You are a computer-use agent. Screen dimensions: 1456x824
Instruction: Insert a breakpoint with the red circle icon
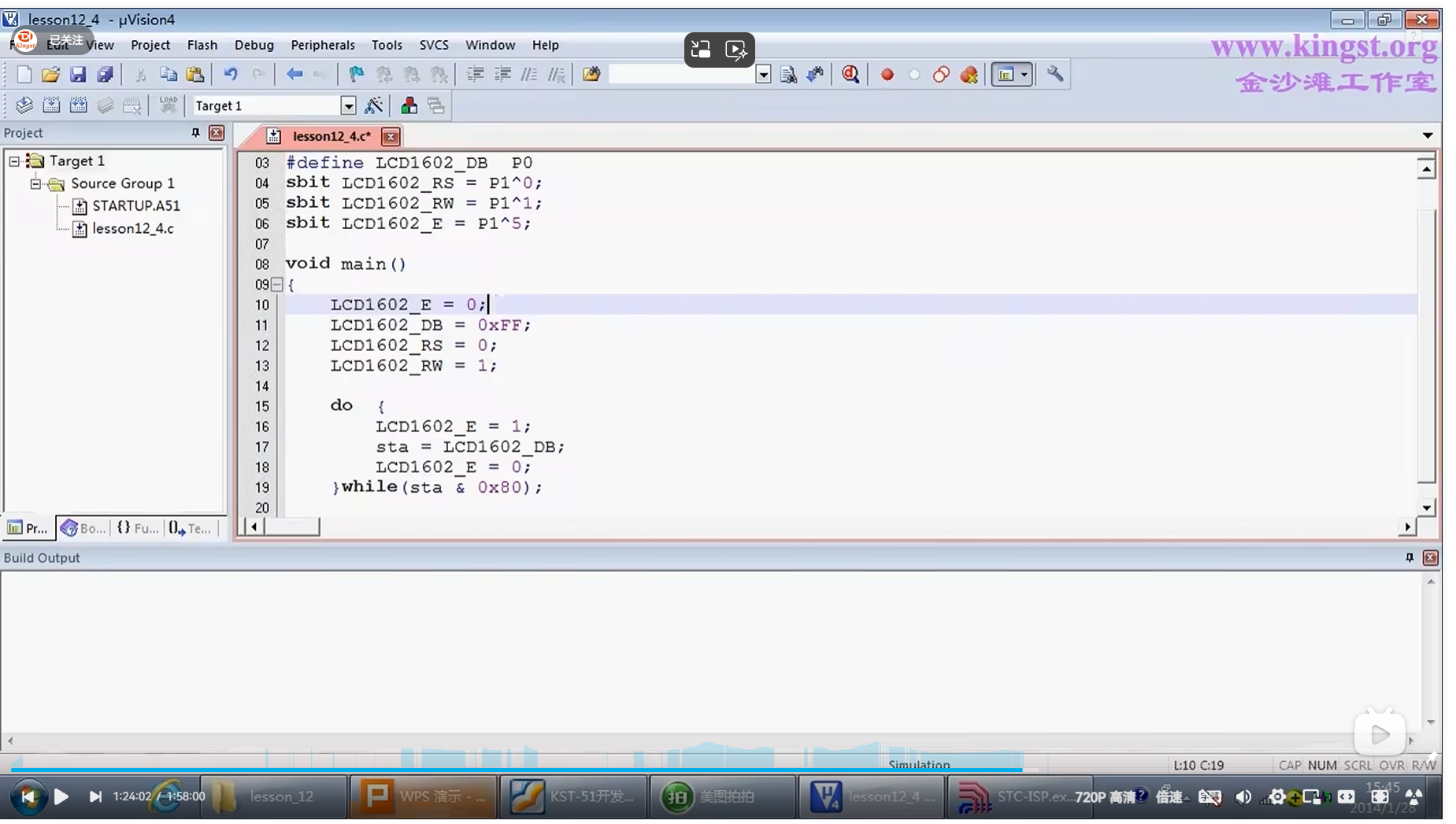pyautogui.click(x=887, y=75)
